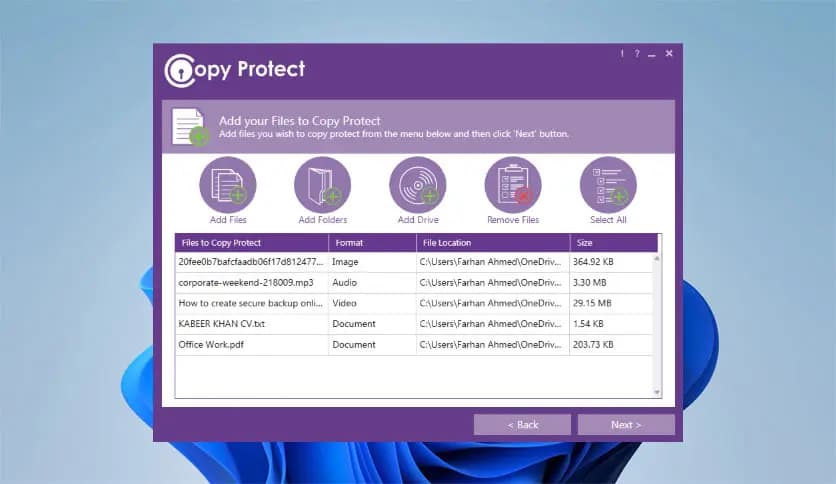Click the Copy Protect logo
The image size is (836, 484).
pos(235,70)
